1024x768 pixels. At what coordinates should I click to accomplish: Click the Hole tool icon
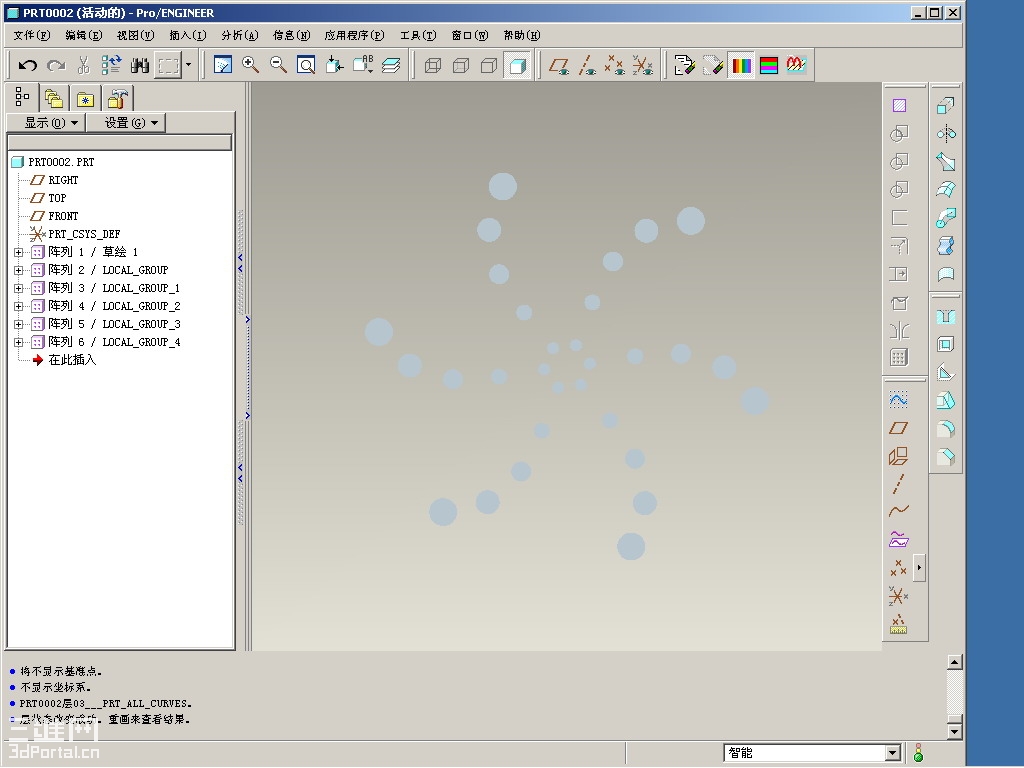946,317
